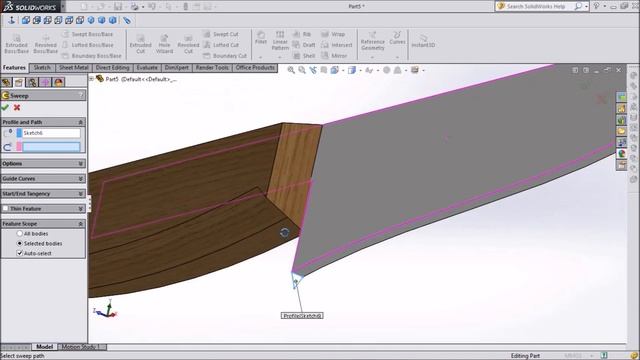Expand the Guide Curves section
This screenshot has height=360, width=640.
pyautogui.click(x=80, y=179)
